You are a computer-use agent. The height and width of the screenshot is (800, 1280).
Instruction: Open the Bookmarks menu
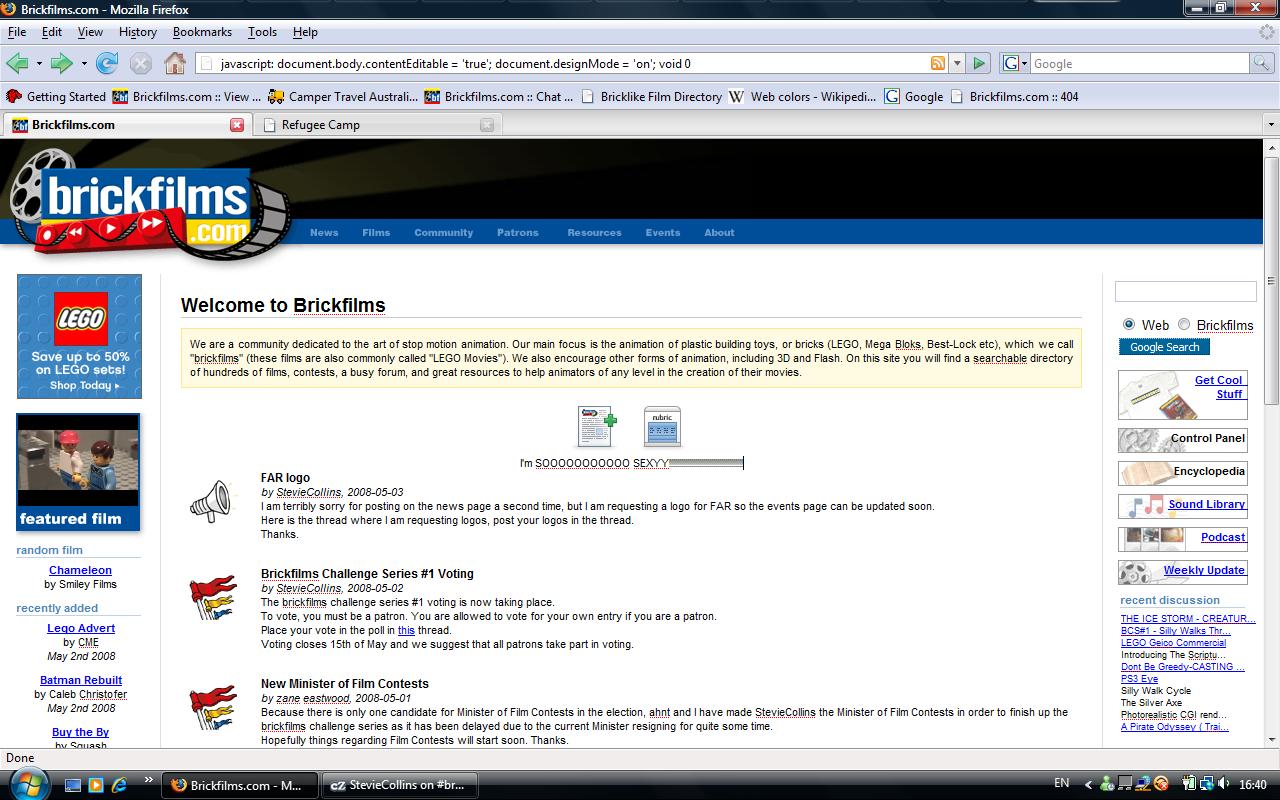pos(202,32)
